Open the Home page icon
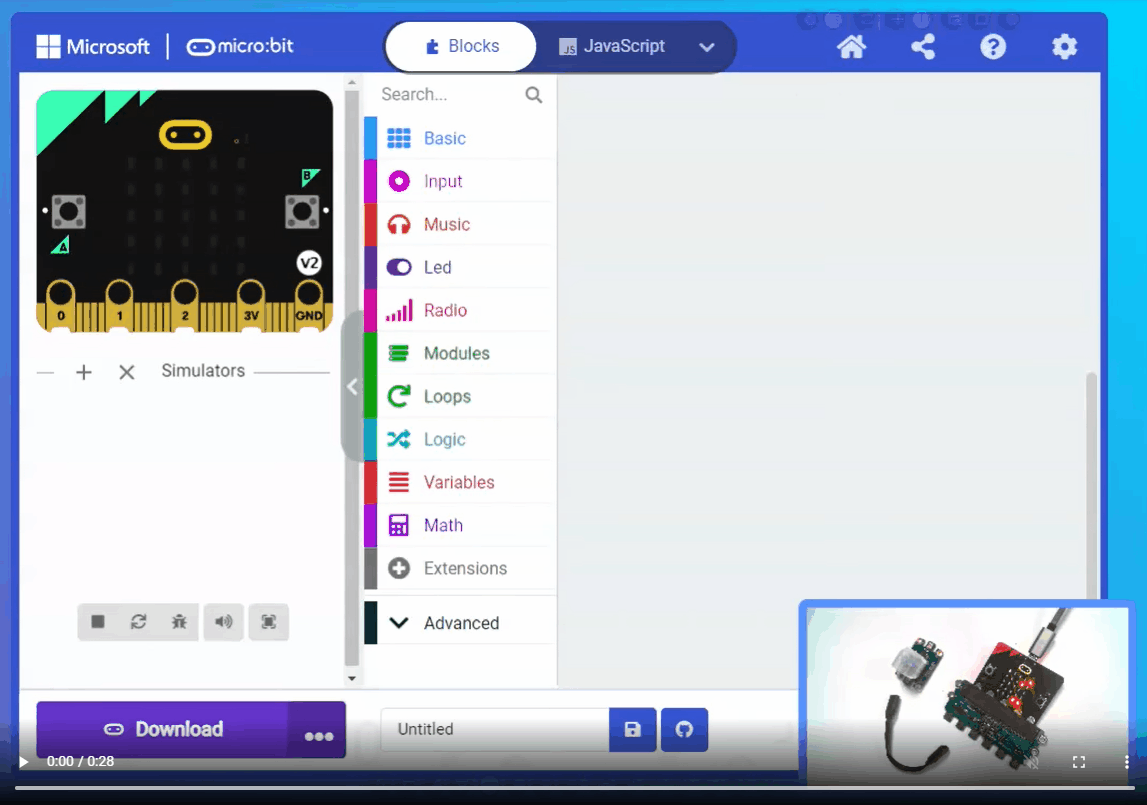Viewport: 1147px width, 805px height. click(x=851, y=47)
